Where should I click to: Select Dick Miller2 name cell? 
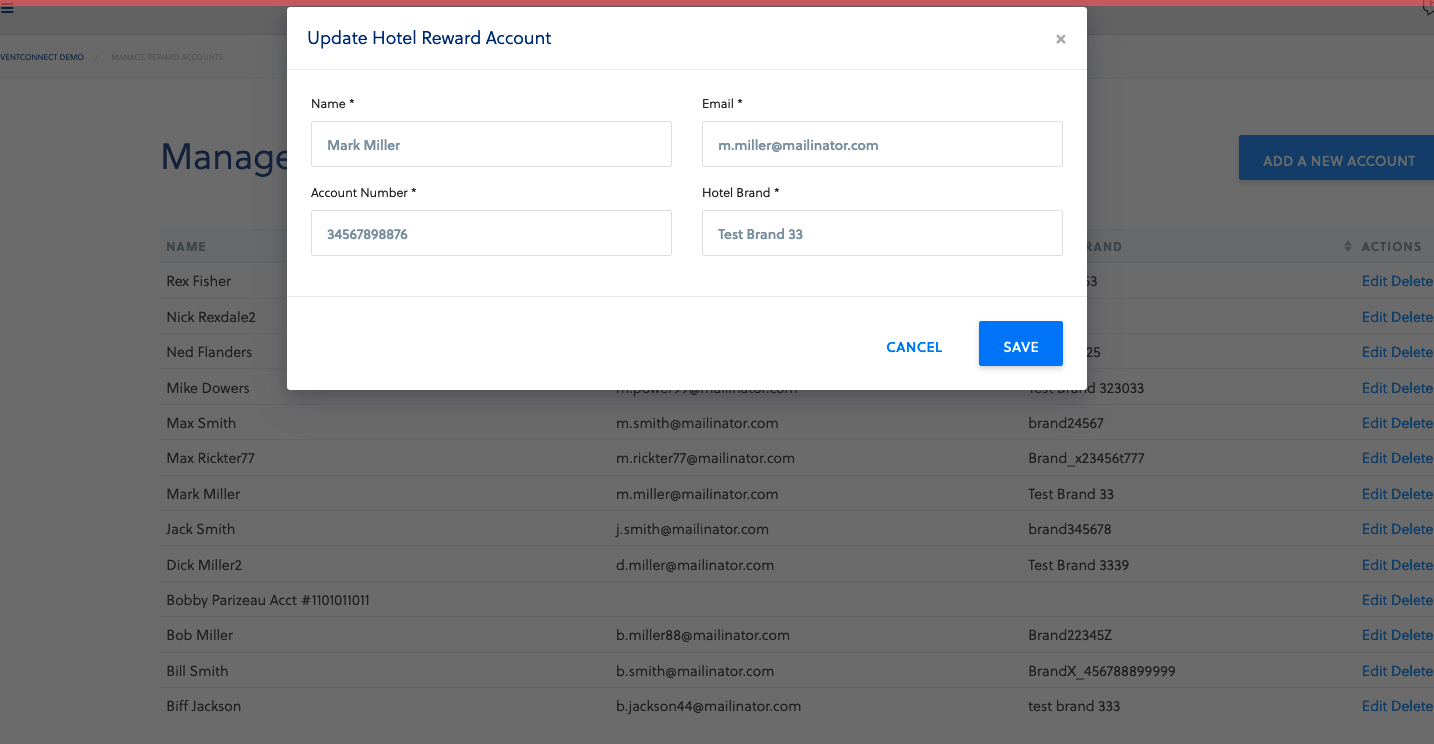(204, 565)
